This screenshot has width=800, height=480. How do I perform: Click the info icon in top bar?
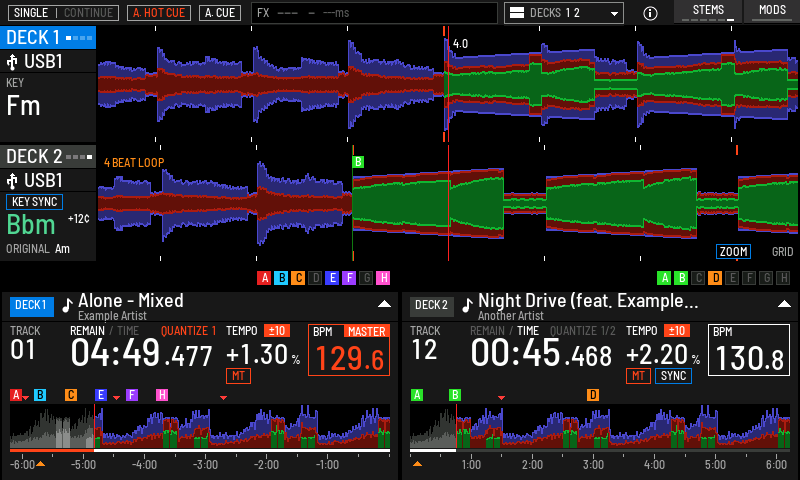[650, 13]
